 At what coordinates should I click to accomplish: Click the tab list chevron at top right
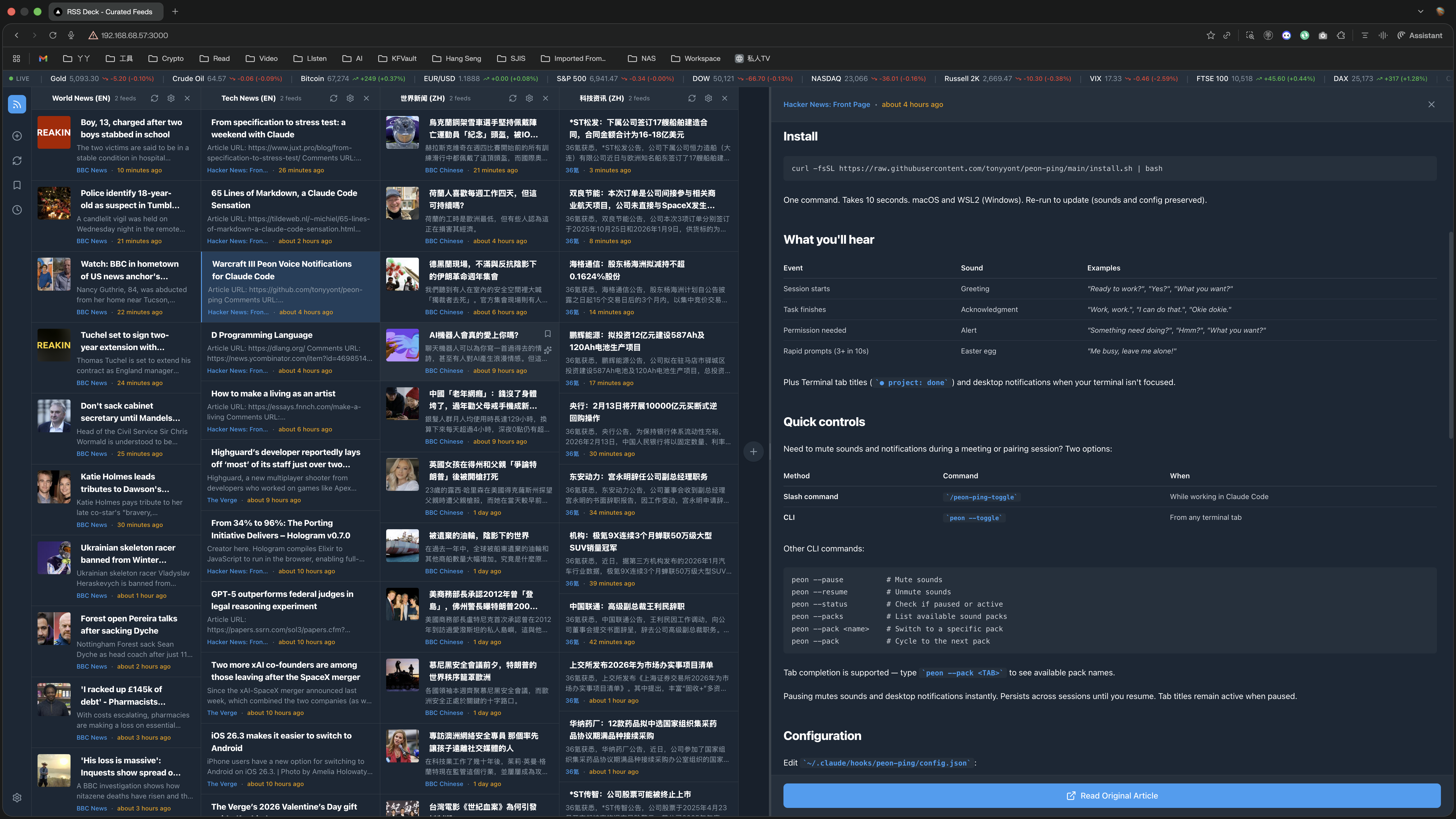click(x=1420, y=11)
